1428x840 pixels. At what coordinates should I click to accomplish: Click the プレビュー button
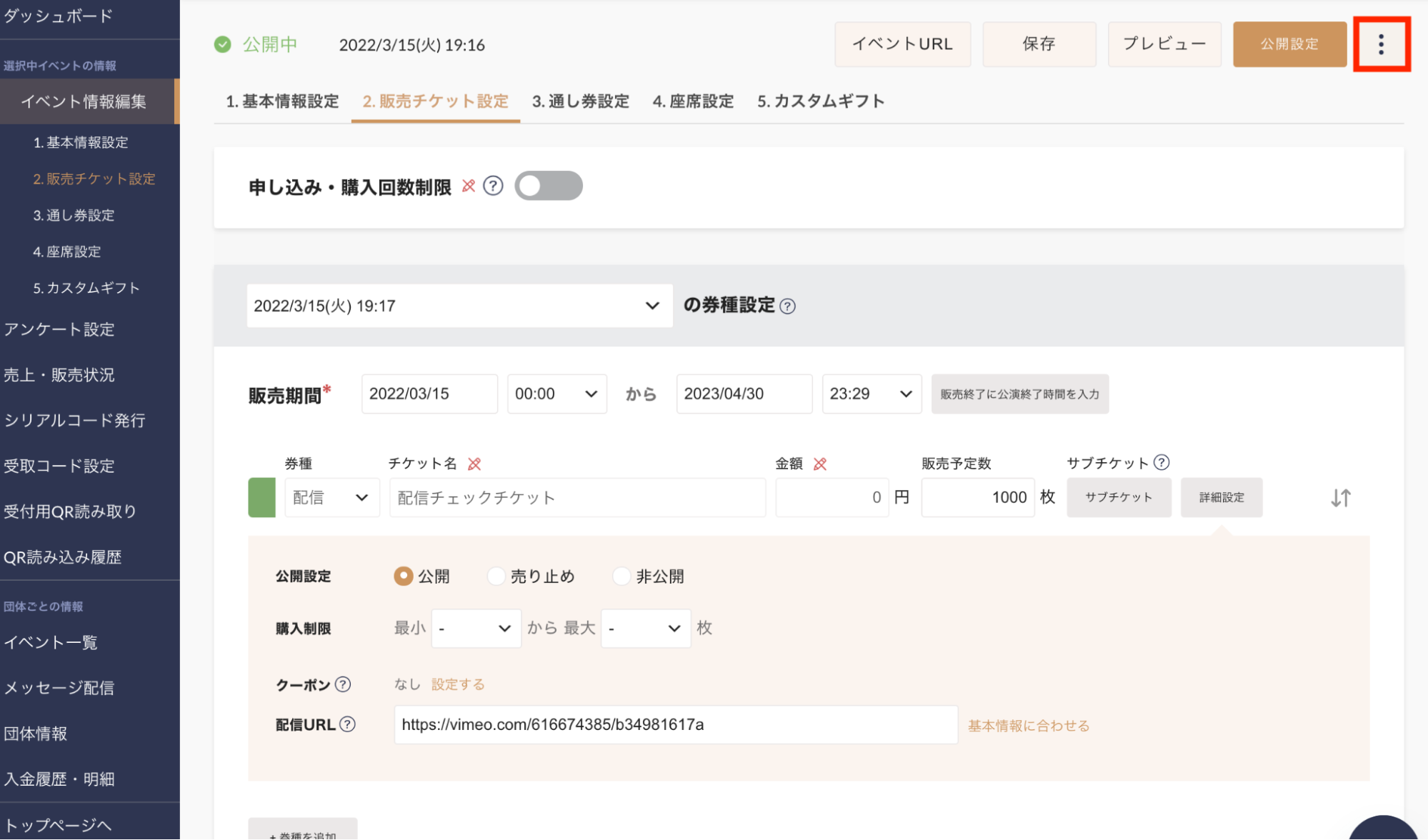1164,44
